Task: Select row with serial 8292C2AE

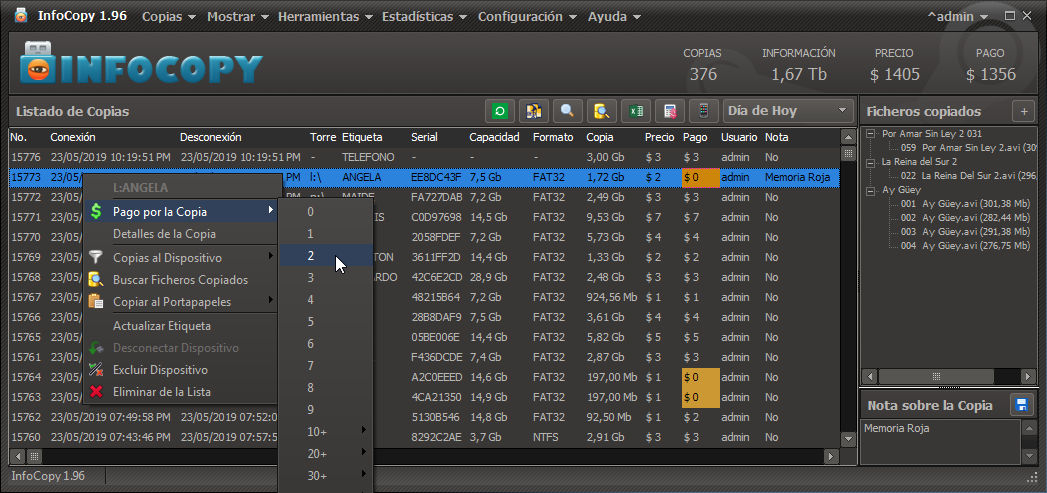Action: point(424,437)
